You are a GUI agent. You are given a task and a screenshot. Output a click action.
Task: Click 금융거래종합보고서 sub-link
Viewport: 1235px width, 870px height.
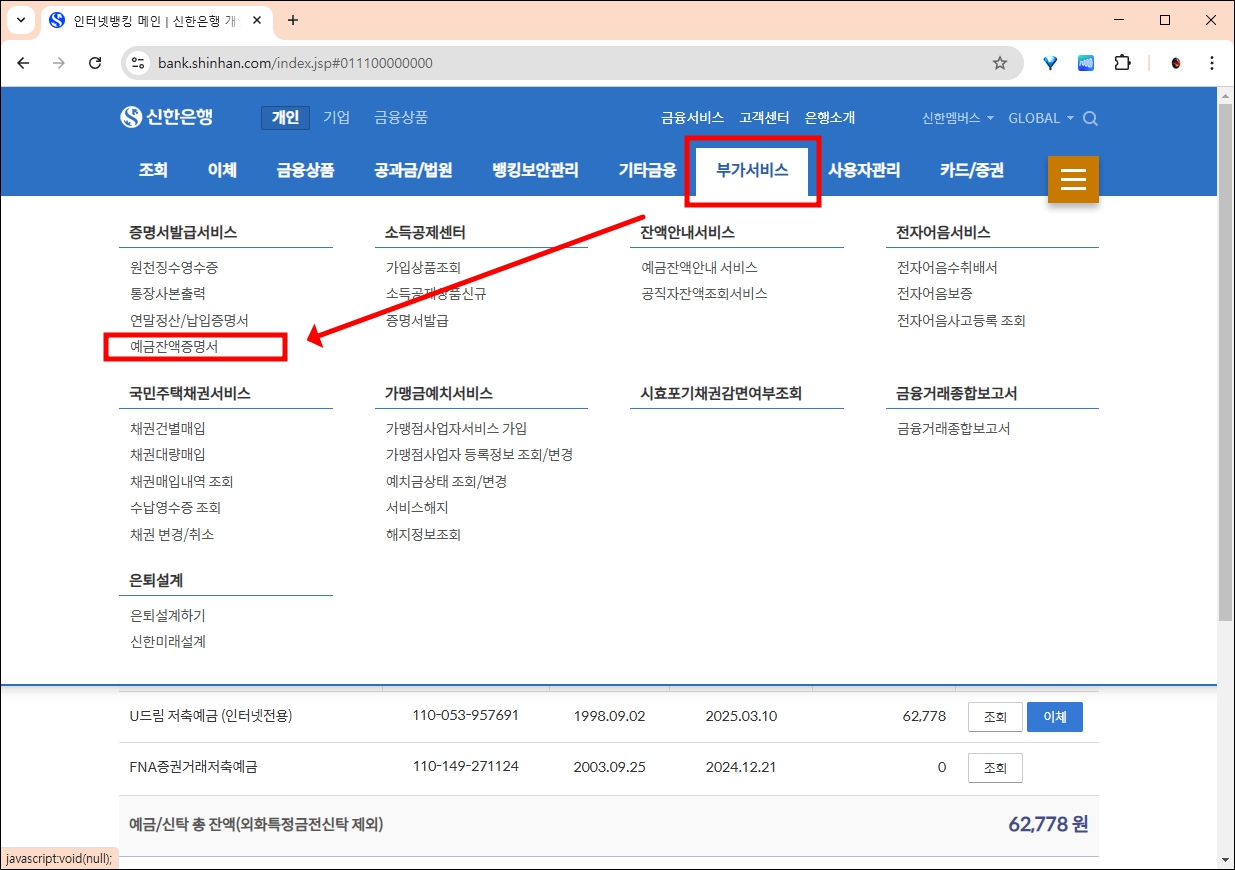954,428
